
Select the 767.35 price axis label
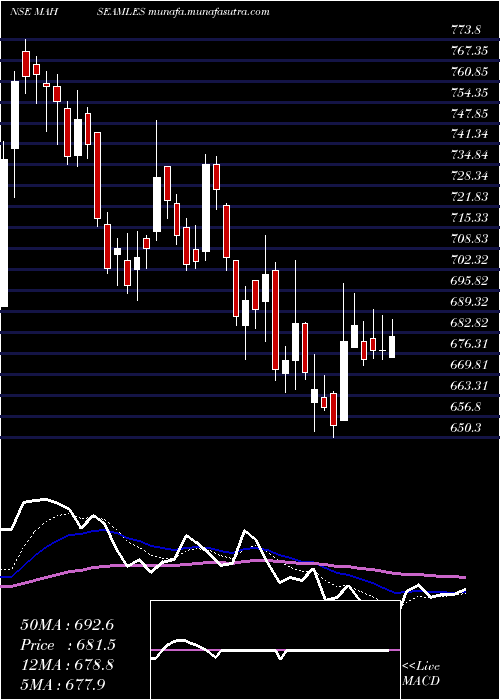point(469,51)
